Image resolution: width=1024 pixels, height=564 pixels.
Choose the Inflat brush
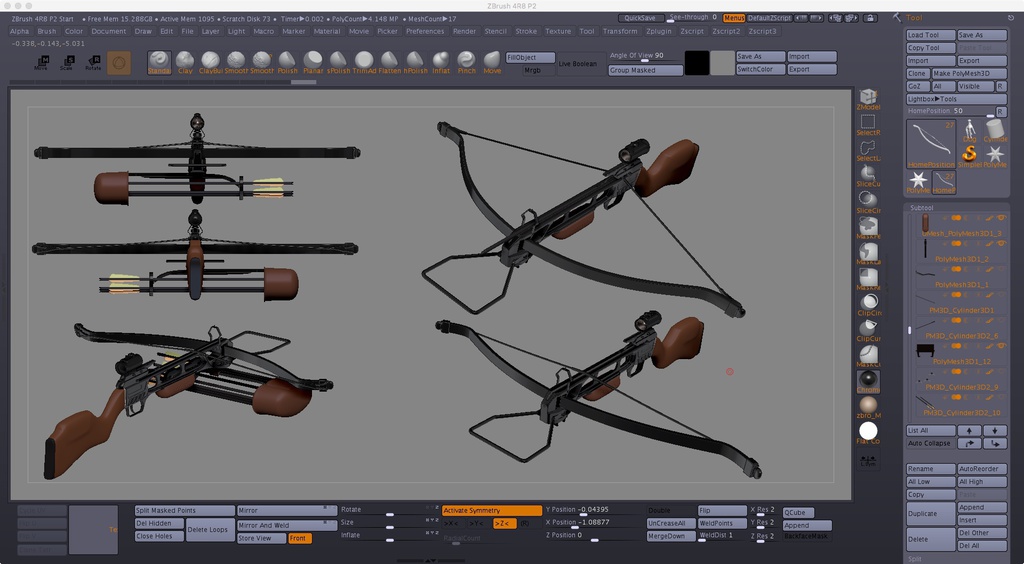coord(441,62)
